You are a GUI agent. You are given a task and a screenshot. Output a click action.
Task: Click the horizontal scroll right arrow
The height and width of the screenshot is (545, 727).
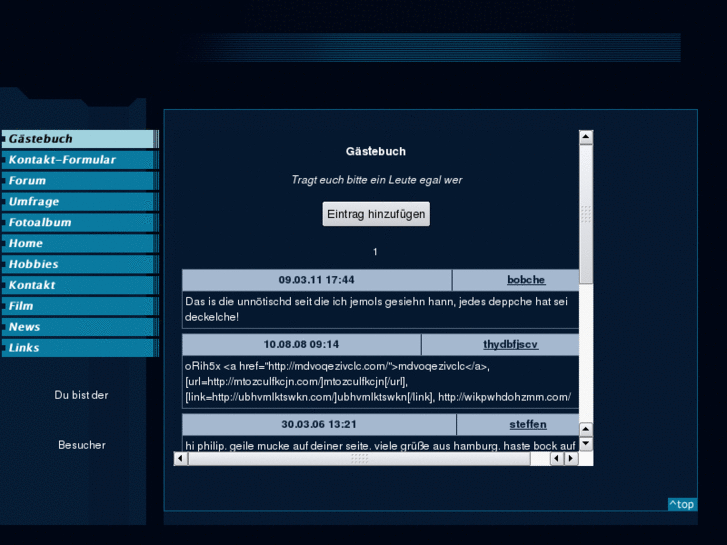pos(571,459)
